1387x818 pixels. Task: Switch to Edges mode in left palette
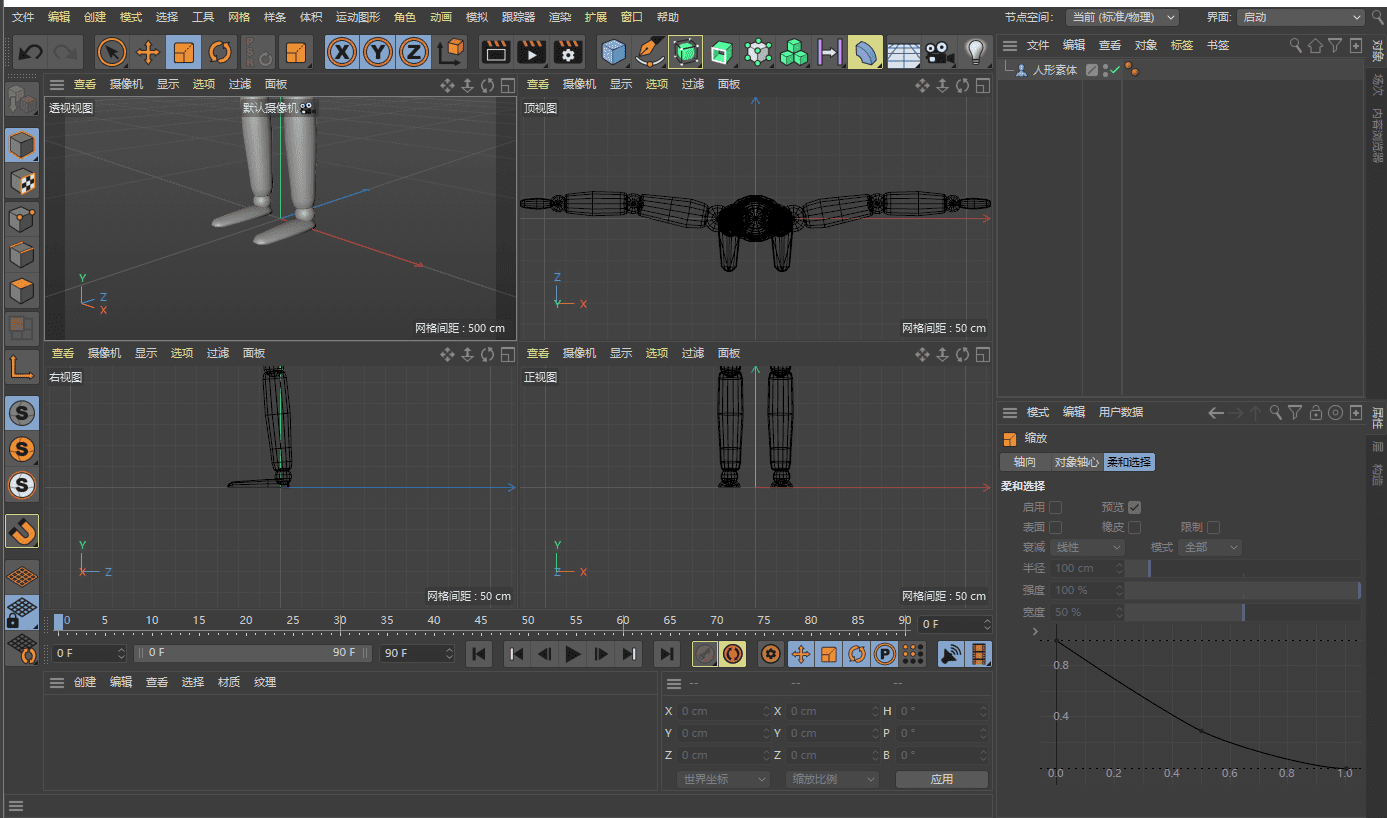click(22, 254)
